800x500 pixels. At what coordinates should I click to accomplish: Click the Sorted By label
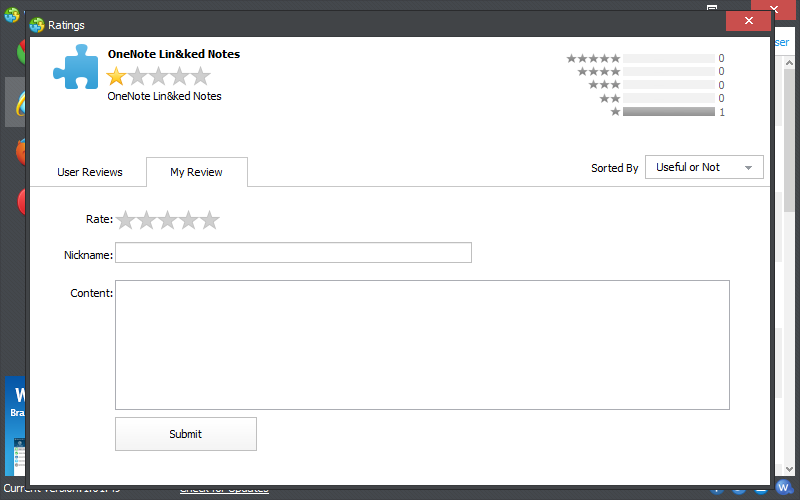(615, 168)
